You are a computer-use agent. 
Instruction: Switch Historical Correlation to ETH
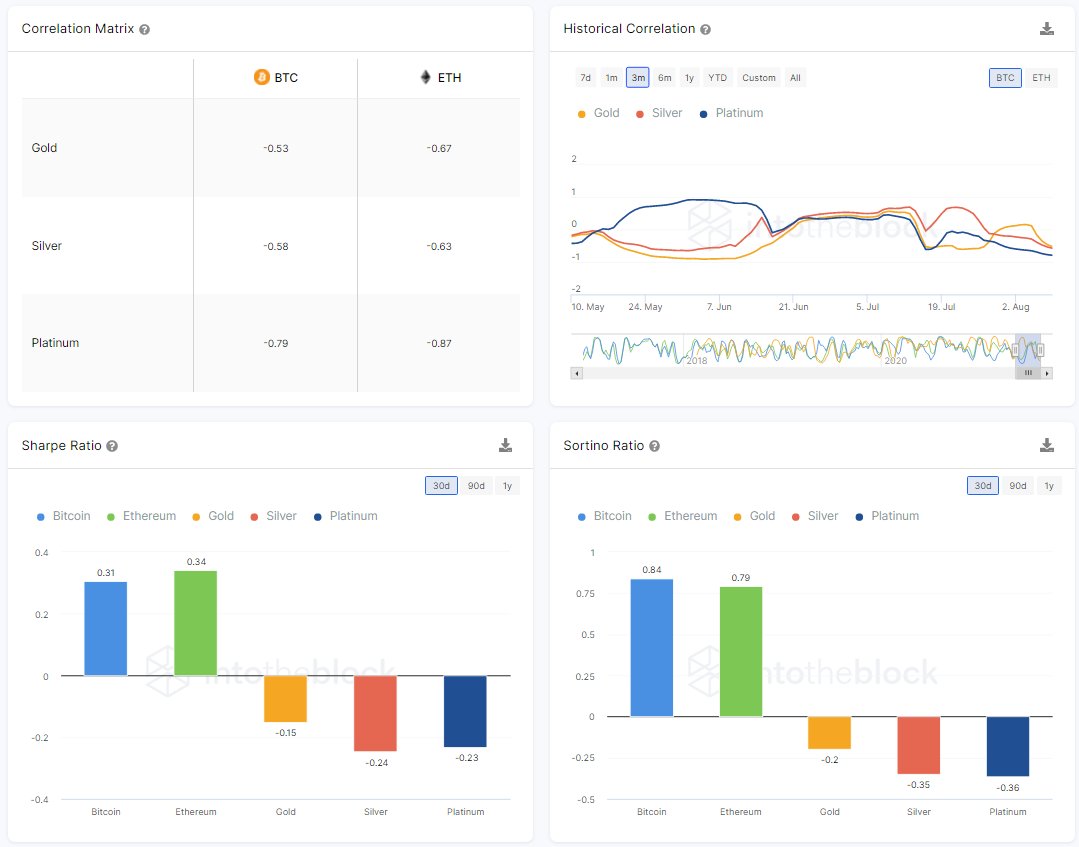[x=1041, y=78]
